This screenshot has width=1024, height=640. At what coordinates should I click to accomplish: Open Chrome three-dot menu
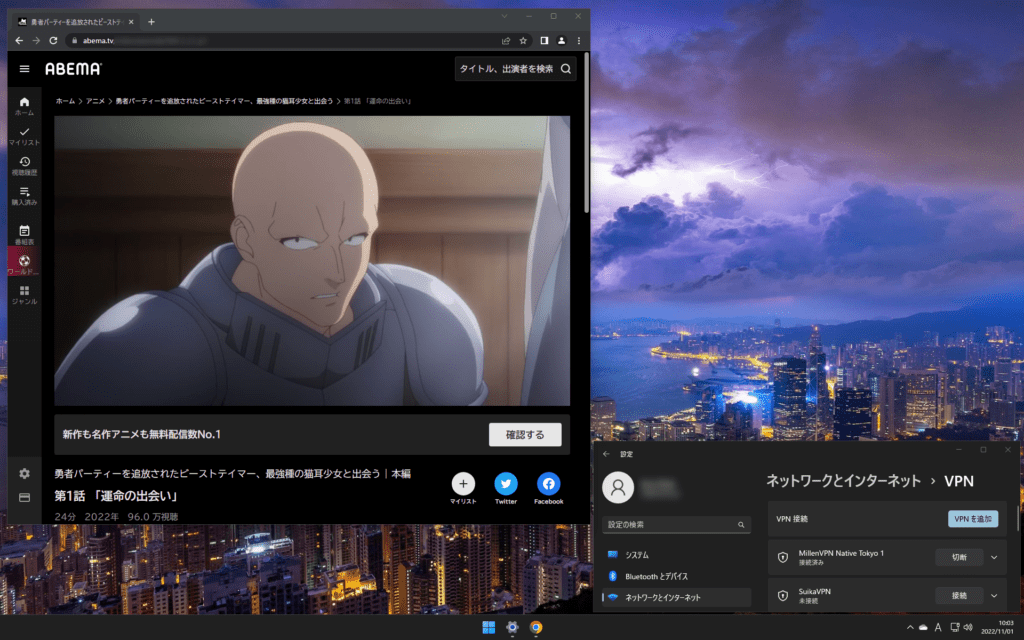(579, 40)
